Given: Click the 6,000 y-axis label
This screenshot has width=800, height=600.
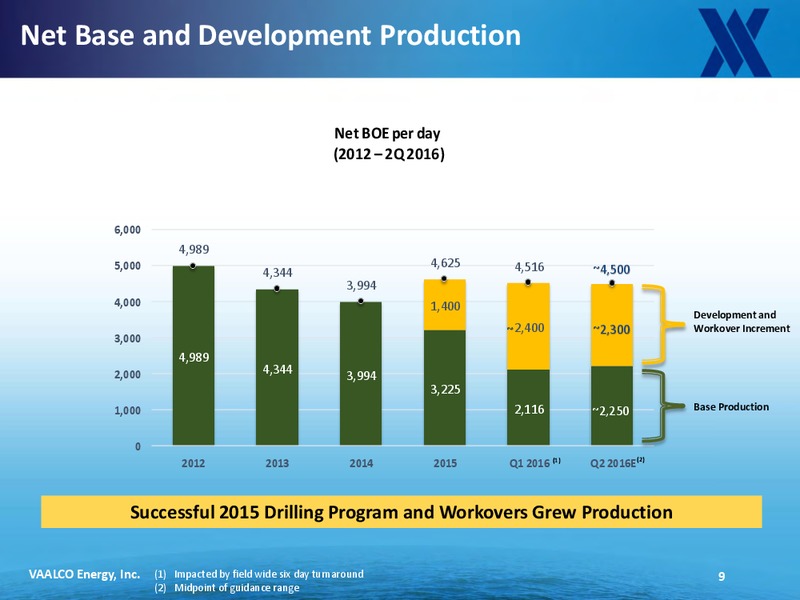Looking at the screenshot, I should pyautogui.click(x=127, y=230).
